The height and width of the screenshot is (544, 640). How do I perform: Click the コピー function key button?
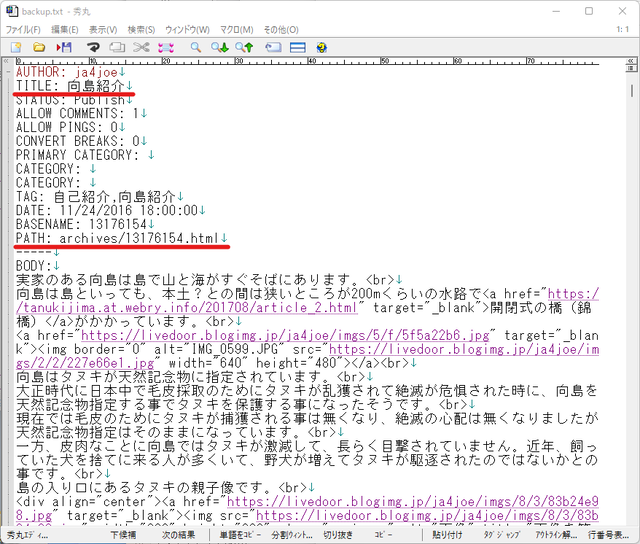click(383, 535)
